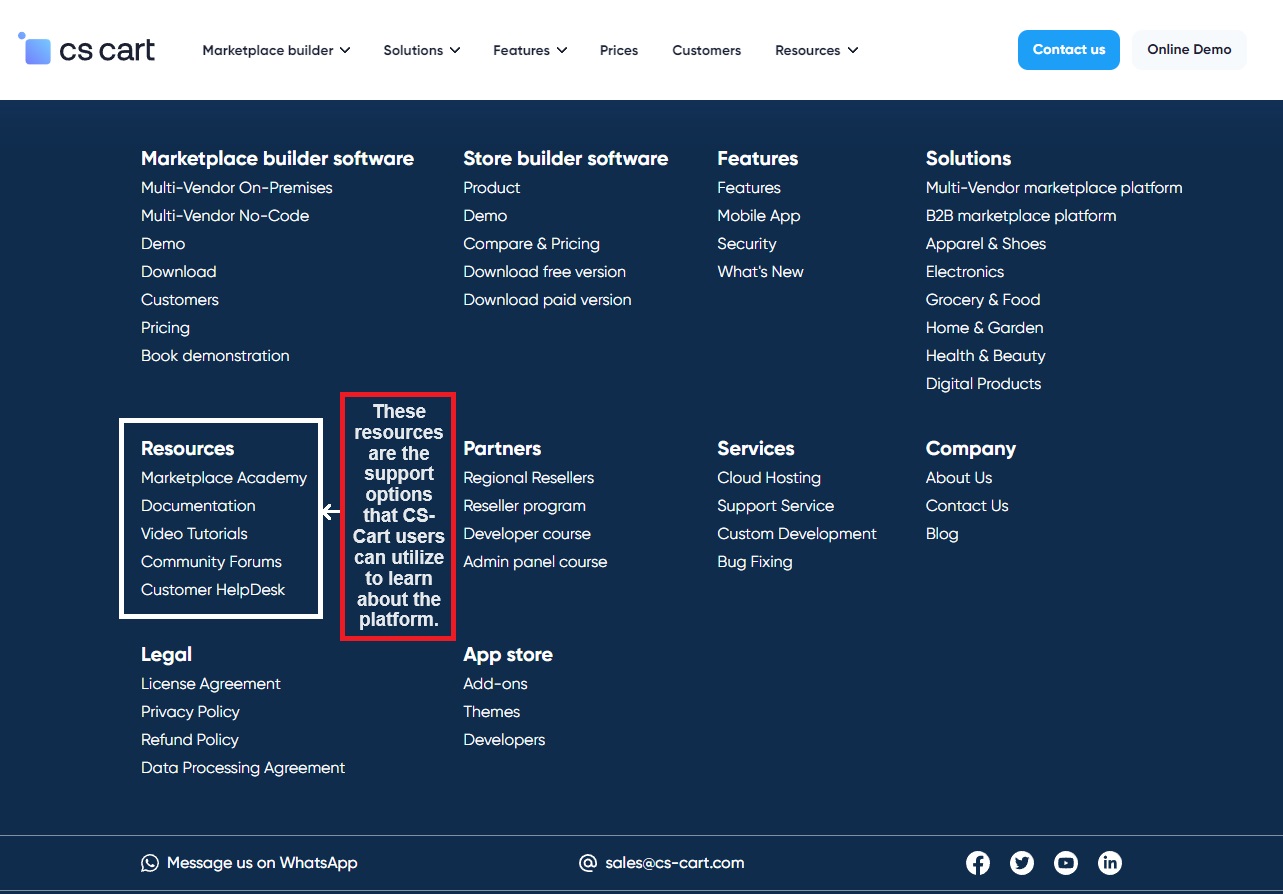Open Add-ons under App store
The height and width of the screenshot is (894, 1283).
[x=495, y=684]
